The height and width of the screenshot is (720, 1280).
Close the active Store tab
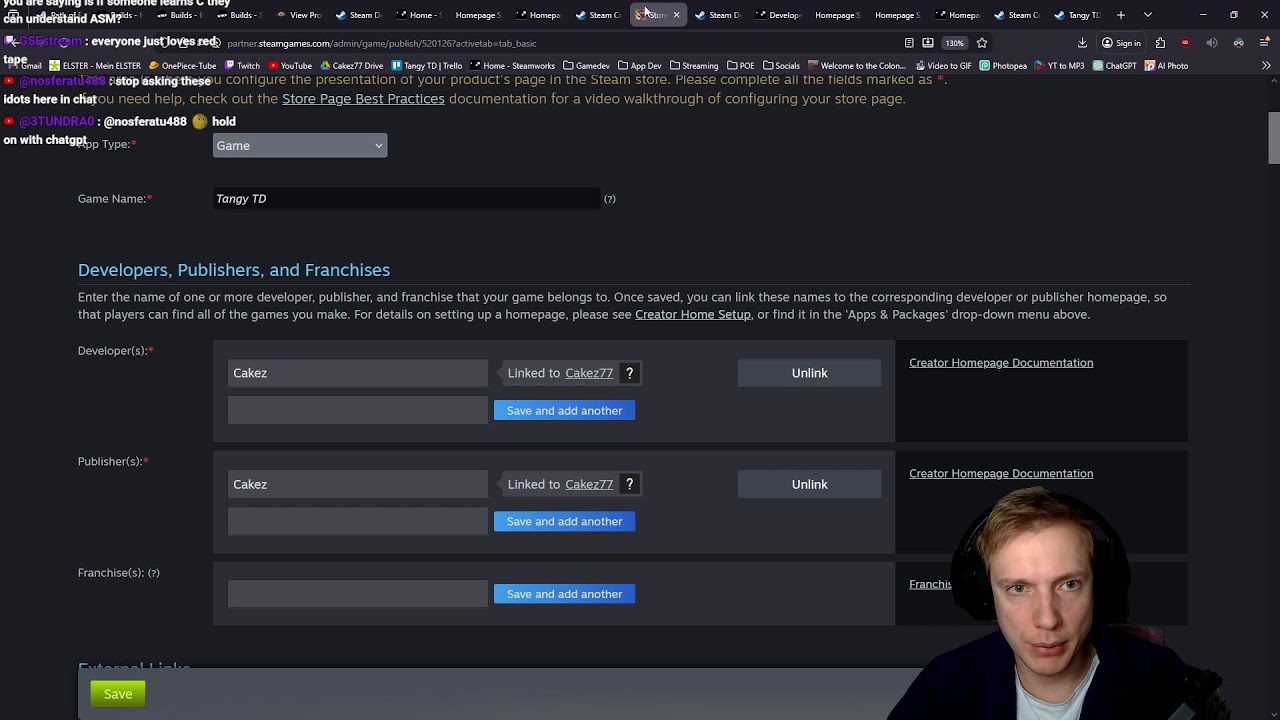[676, 15]
